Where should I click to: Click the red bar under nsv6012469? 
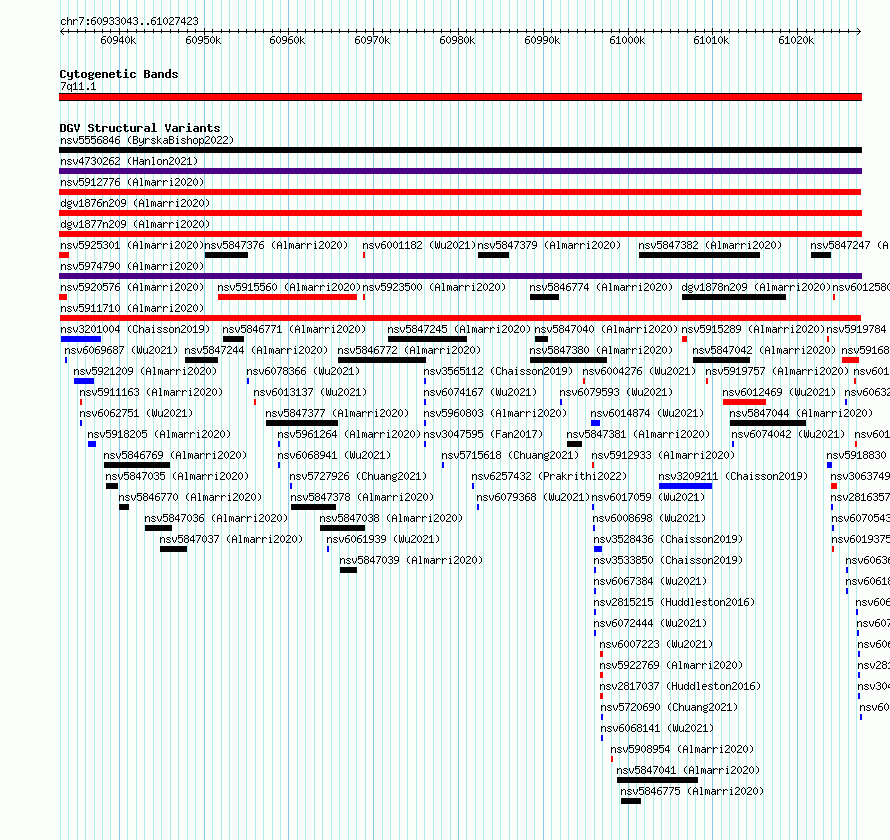[x=744, y=402]
